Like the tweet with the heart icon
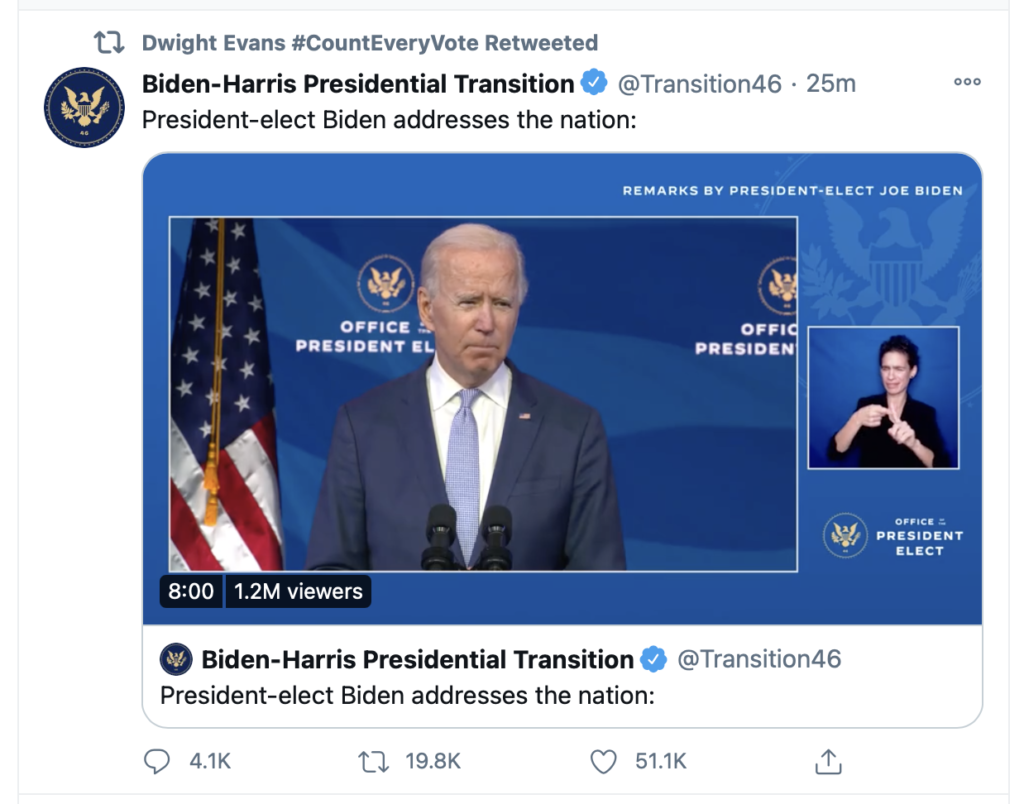Image resolution: width=1024 pixels, height=804 pixels. point(603,762)
